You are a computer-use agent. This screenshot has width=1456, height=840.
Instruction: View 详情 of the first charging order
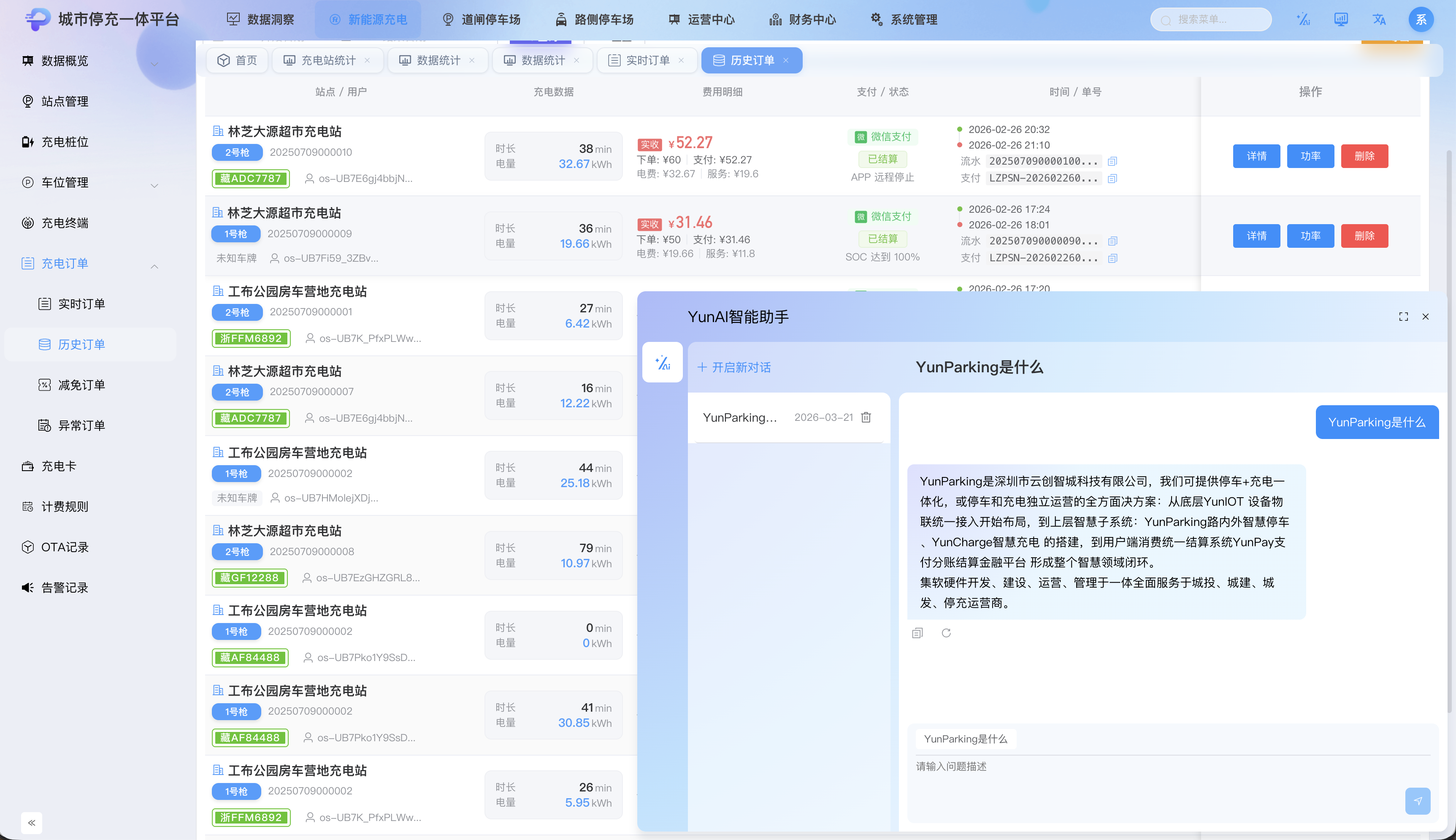point(1256,156)
